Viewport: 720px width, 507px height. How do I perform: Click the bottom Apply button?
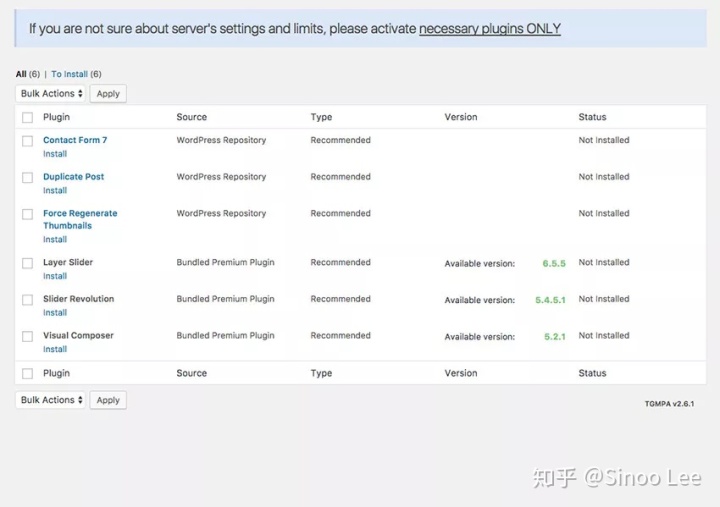108,400
